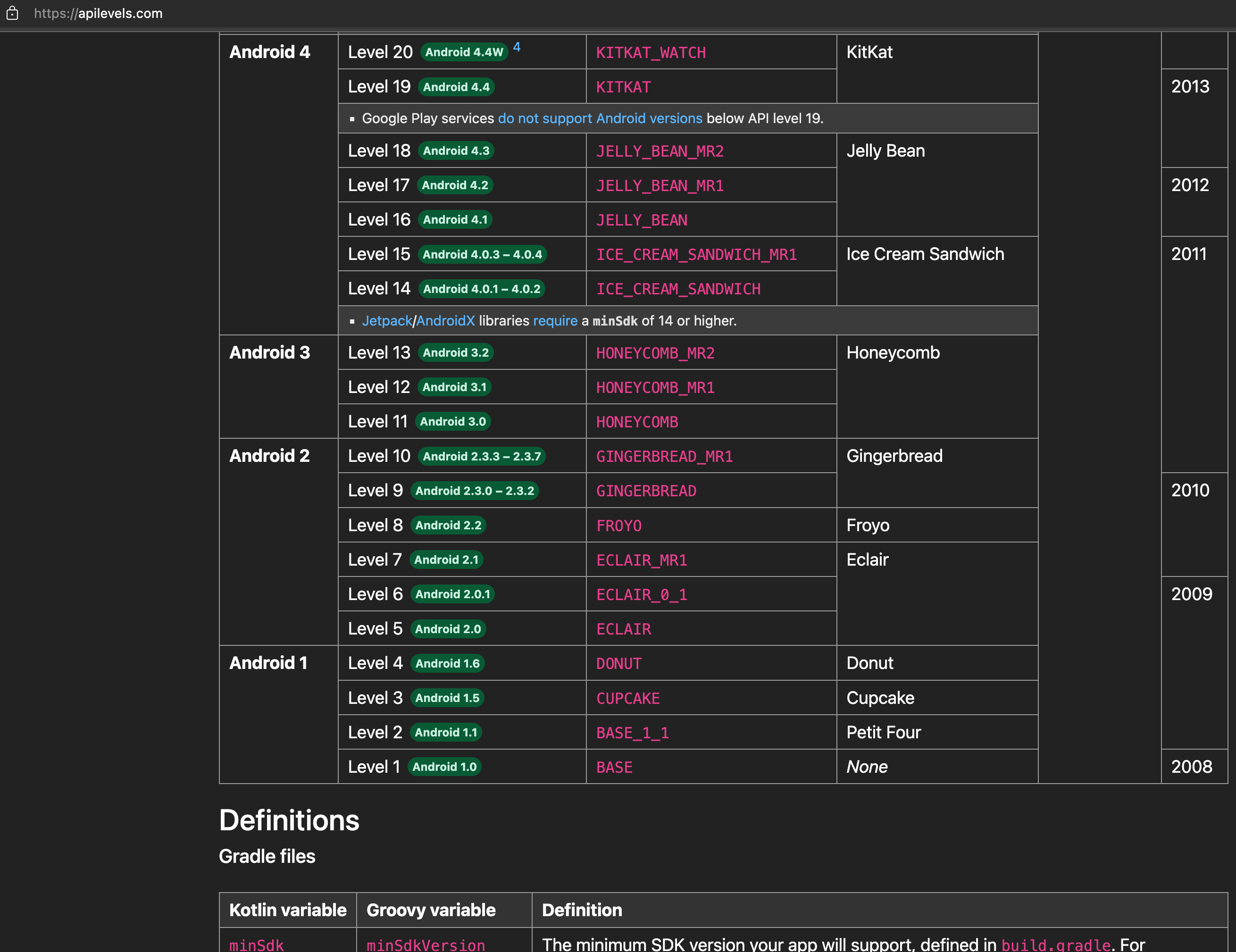Open the ICE_CREAM_SANDWICH link
Viewport: 1236px width, 952px height.
[x=678, y=289]
